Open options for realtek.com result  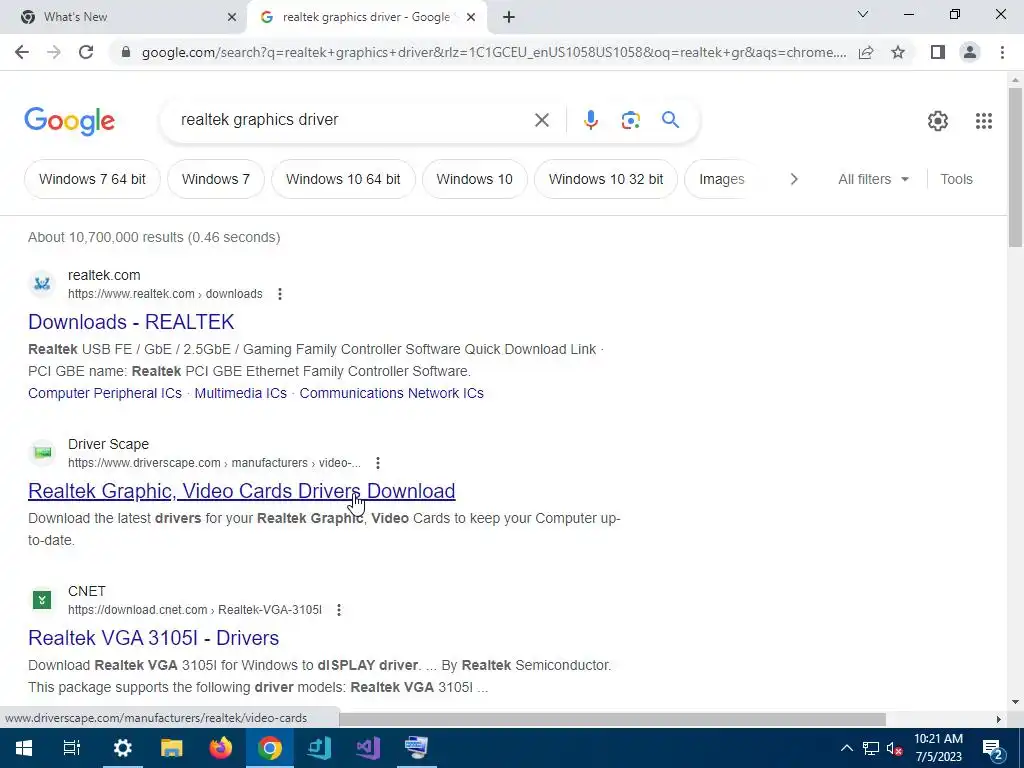[x=280, y=294]
